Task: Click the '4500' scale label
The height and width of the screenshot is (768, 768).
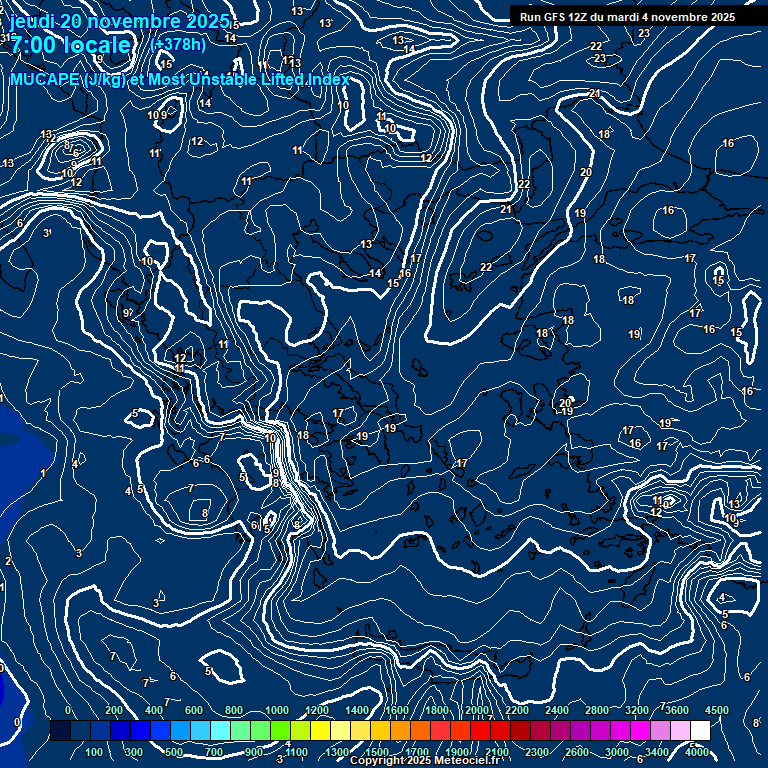Action: click(x=717, y=710)
